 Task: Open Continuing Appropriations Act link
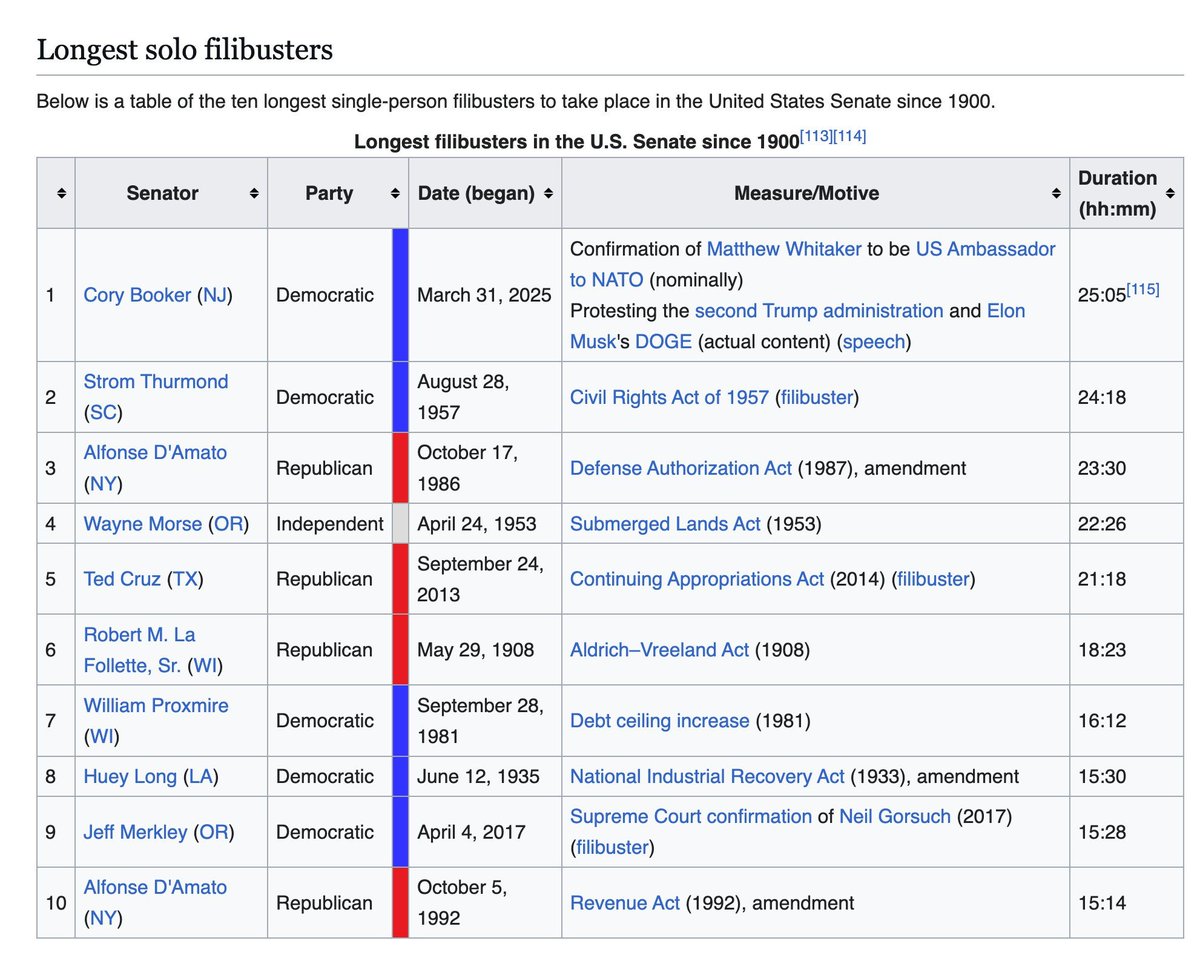(x=697, y=579)
